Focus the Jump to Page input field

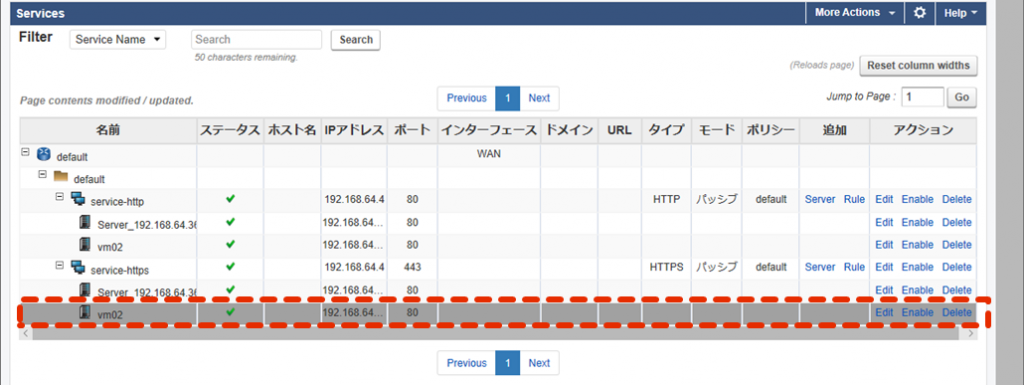tap(923, 97)
